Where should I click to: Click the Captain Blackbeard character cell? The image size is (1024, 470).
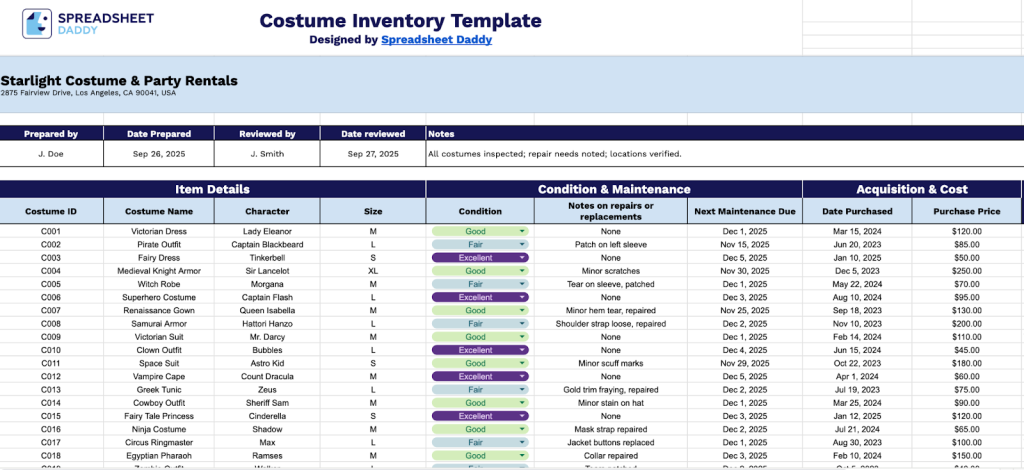[267, 244]
